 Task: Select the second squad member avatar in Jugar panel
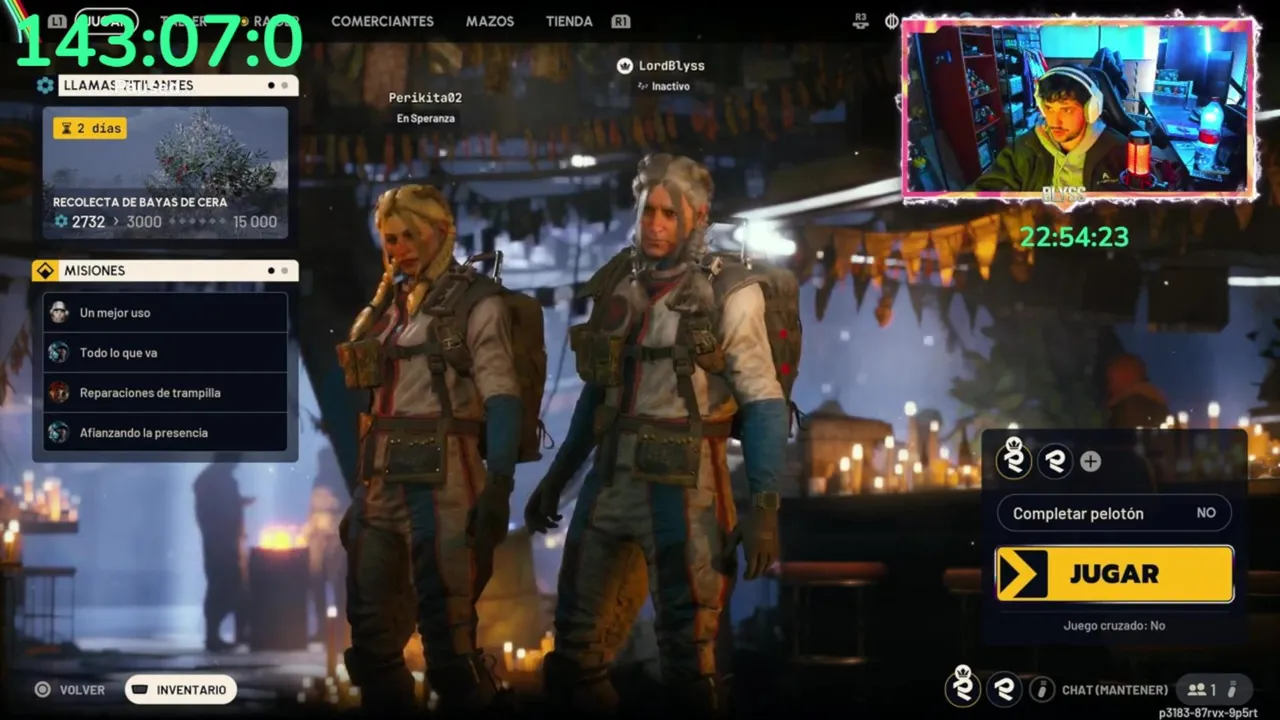(1055, 461)
